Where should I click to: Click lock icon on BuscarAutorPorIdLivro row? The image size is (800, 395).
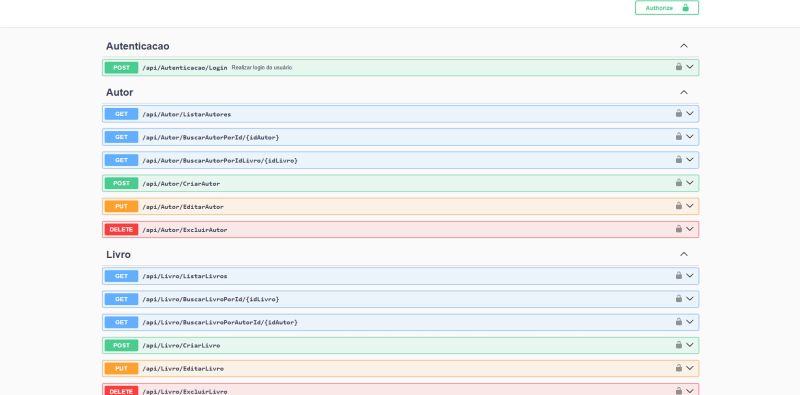(x=679, y=159)
